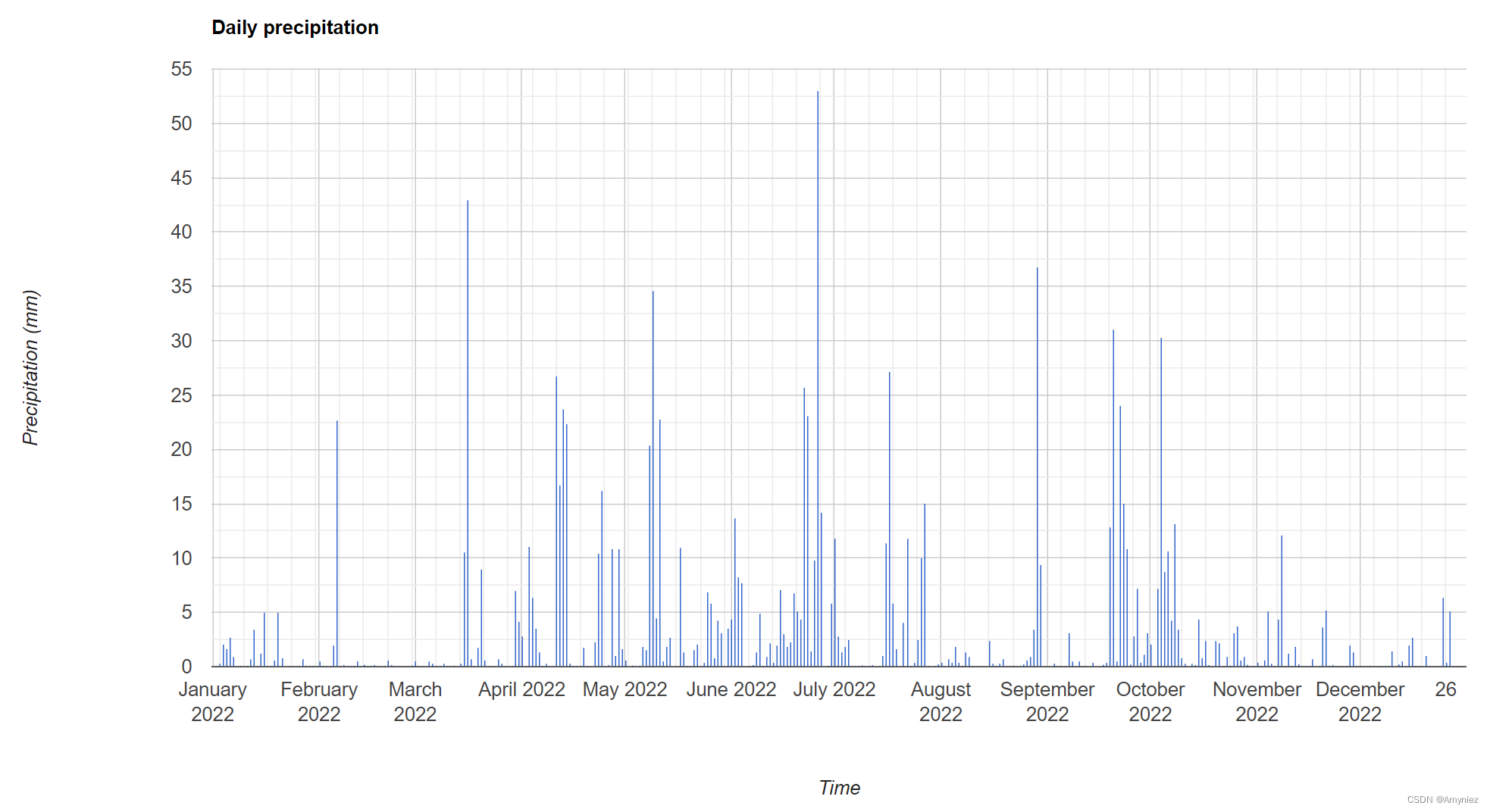
Task: Click the y-axis value 50
Action: click(182, 123)
